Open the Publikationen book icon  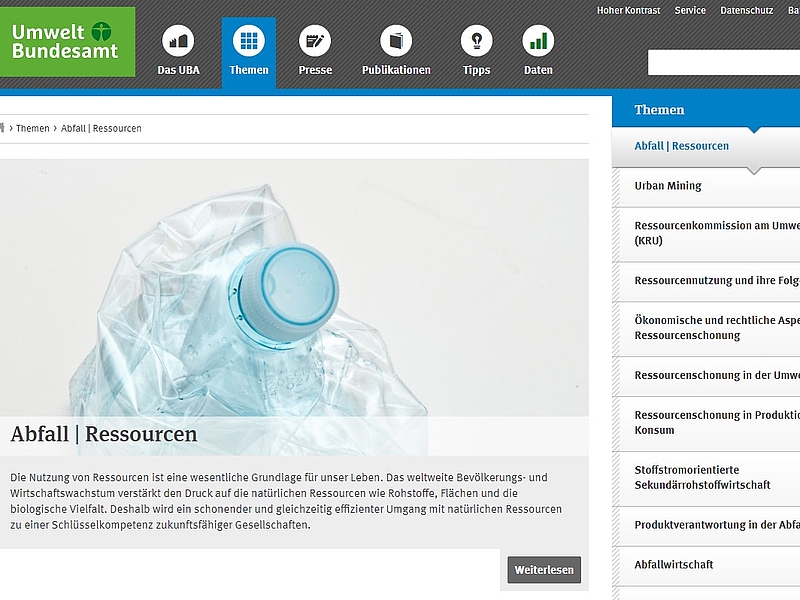point(396,41)
